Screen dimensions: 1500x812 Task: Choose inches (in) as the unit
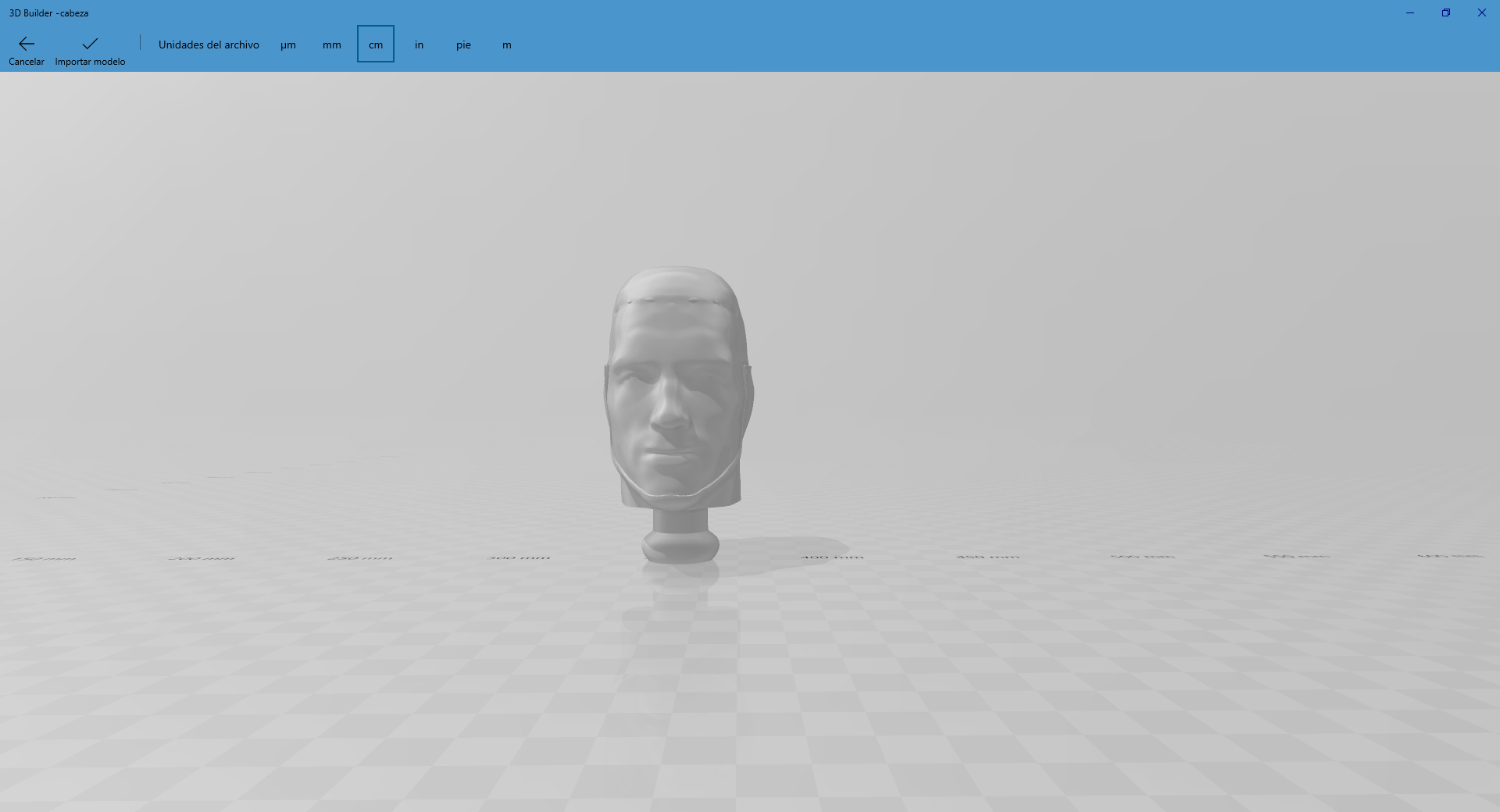[x=419, y=45]
